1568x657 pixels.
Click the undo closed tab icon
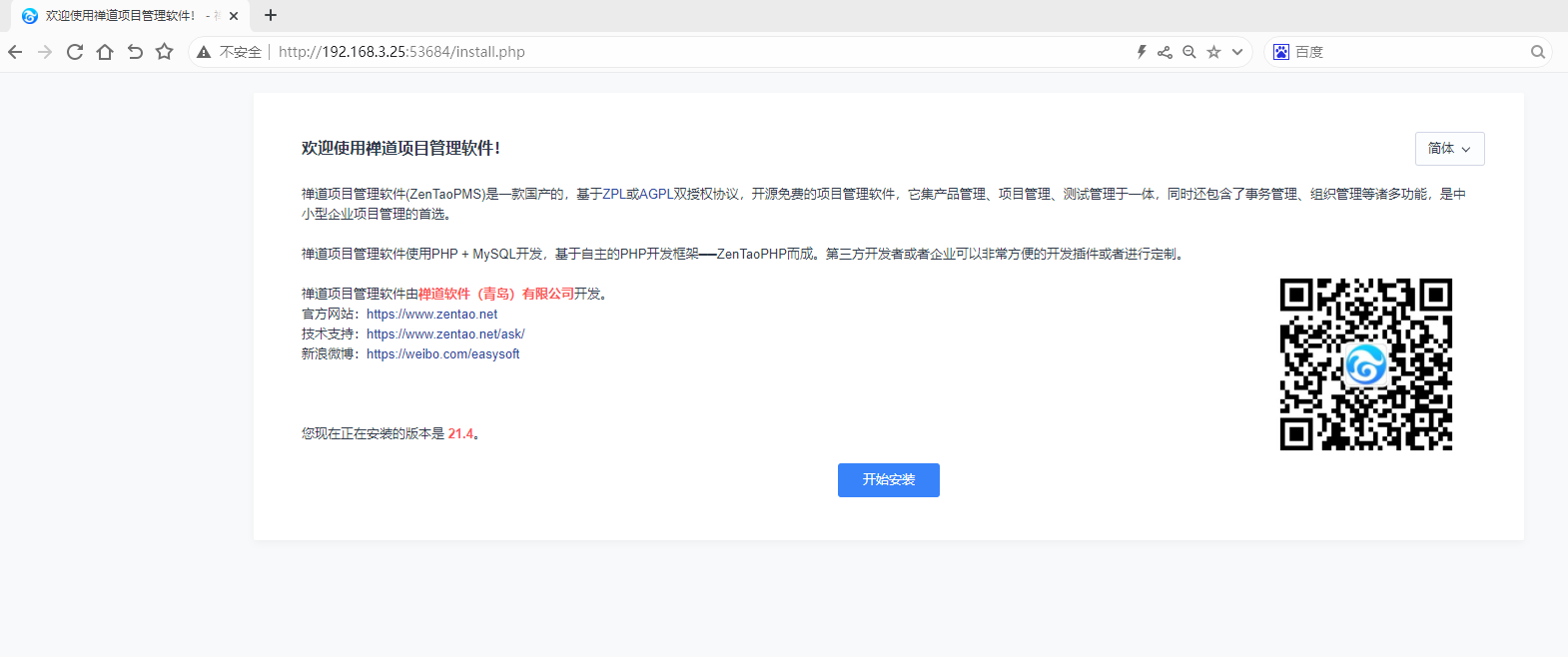[135, 52]
